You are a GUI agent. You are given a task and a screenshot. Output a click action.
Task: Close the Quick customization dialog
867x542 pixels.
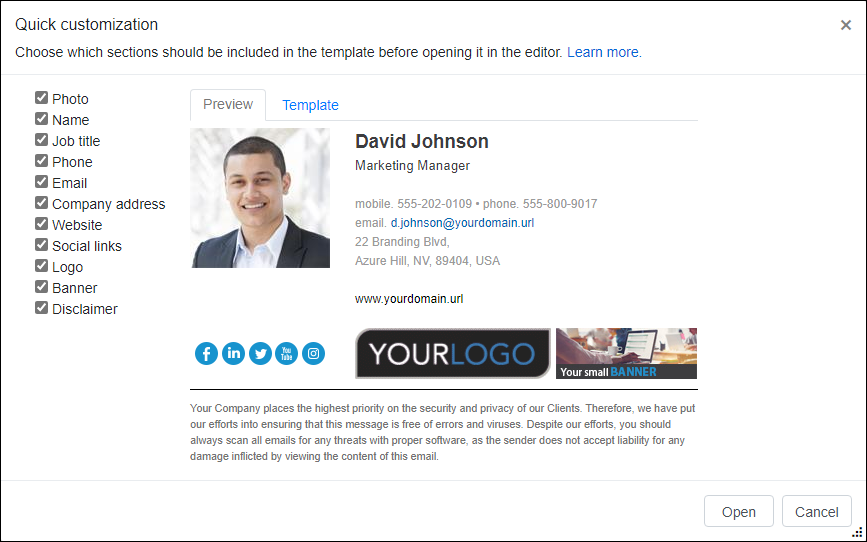845,25
